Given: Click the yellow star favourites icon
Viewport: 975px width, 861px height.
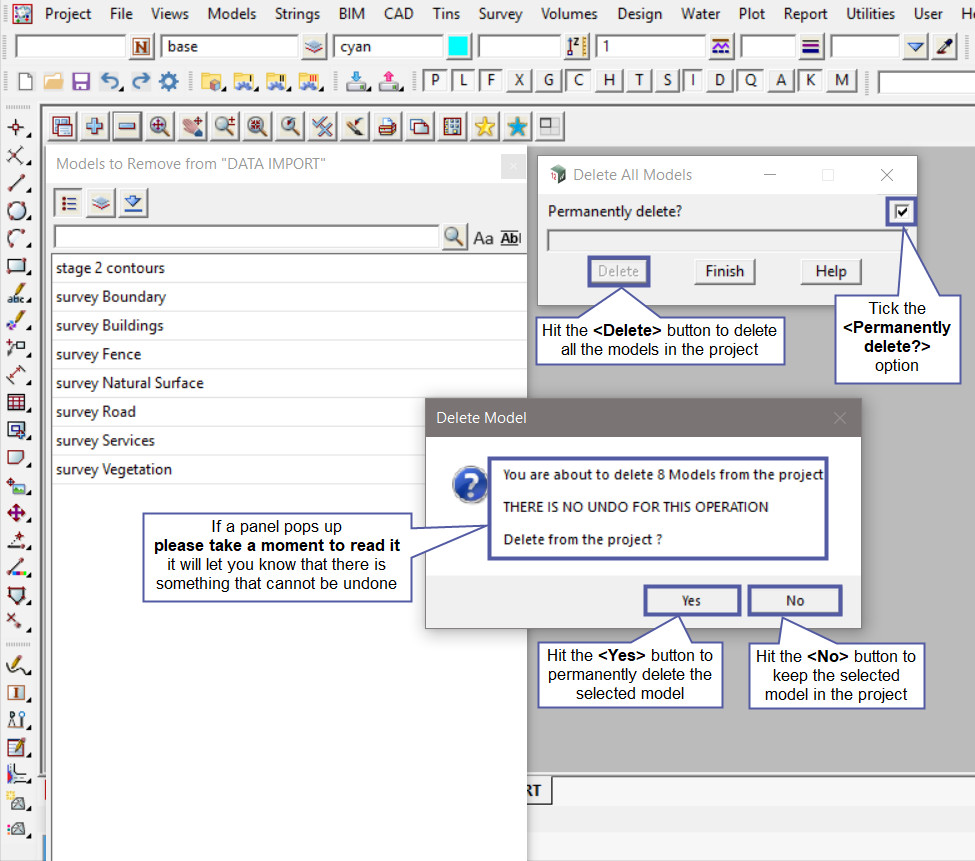Looking at the screenshot, I should coord(485,126).
